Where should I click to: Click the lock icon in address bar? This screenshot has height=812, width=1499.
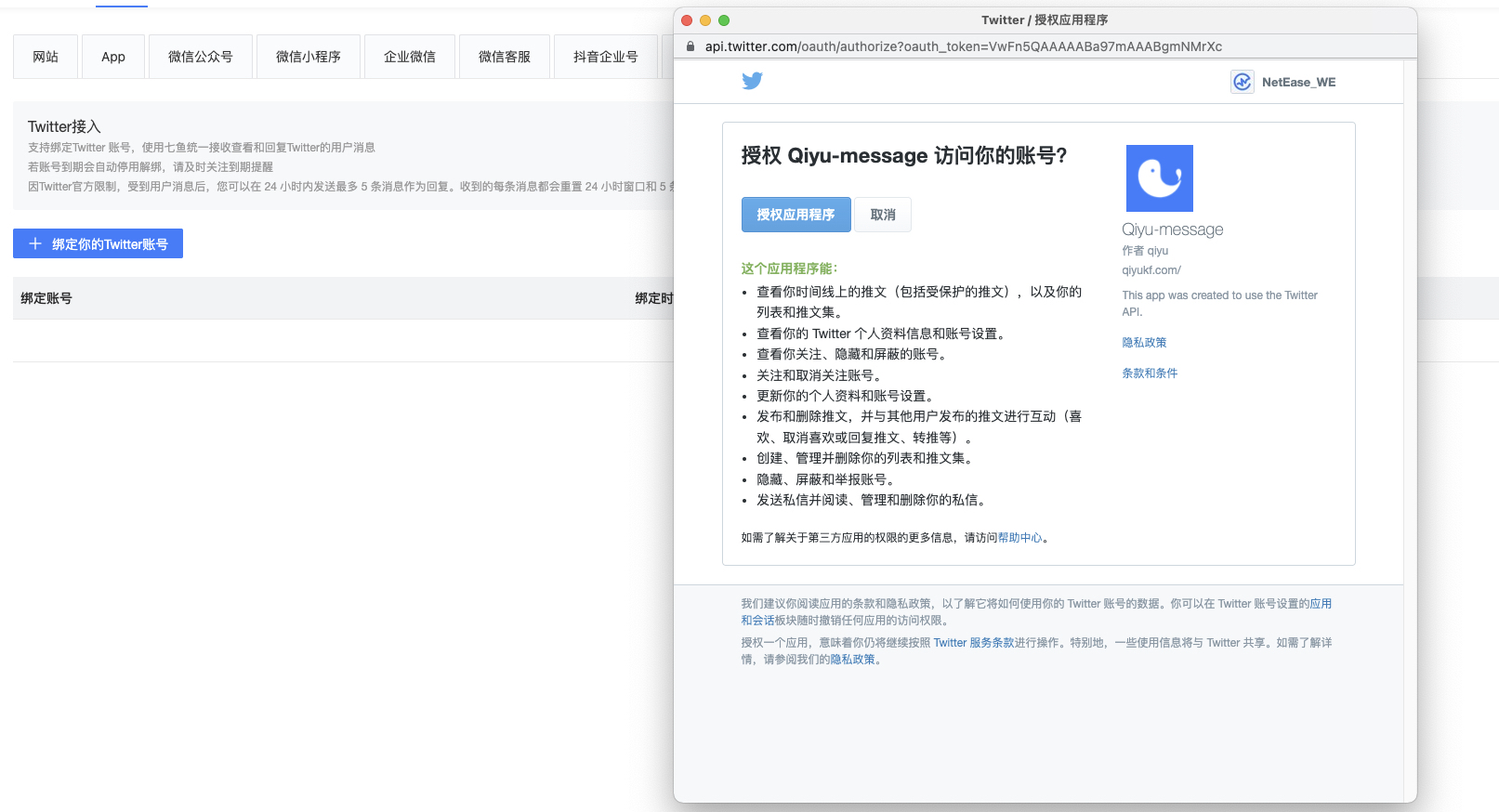(690, 46)
